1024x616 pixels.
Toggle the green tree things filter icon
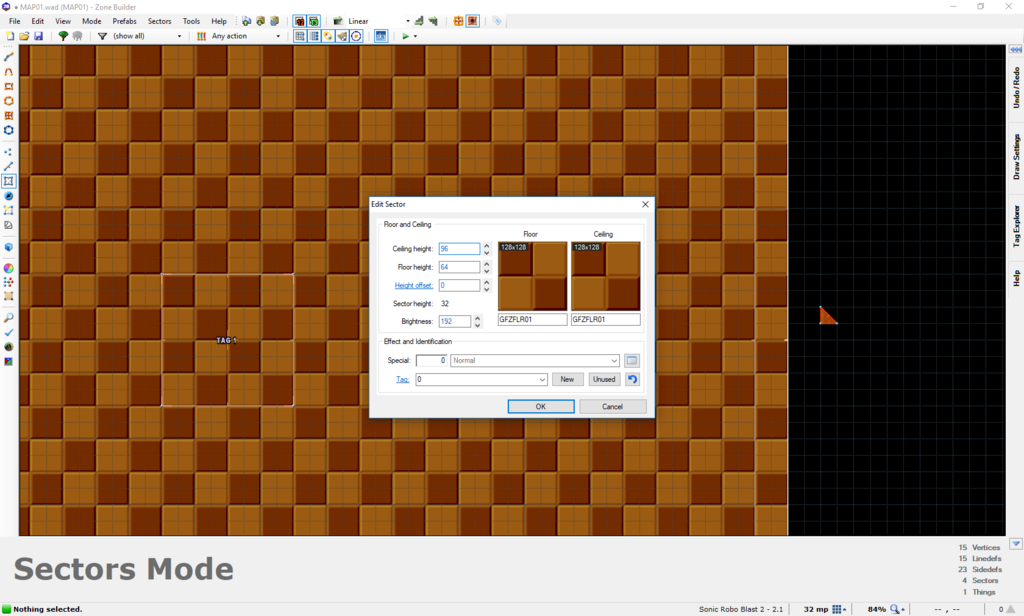[x=63, y=36]
